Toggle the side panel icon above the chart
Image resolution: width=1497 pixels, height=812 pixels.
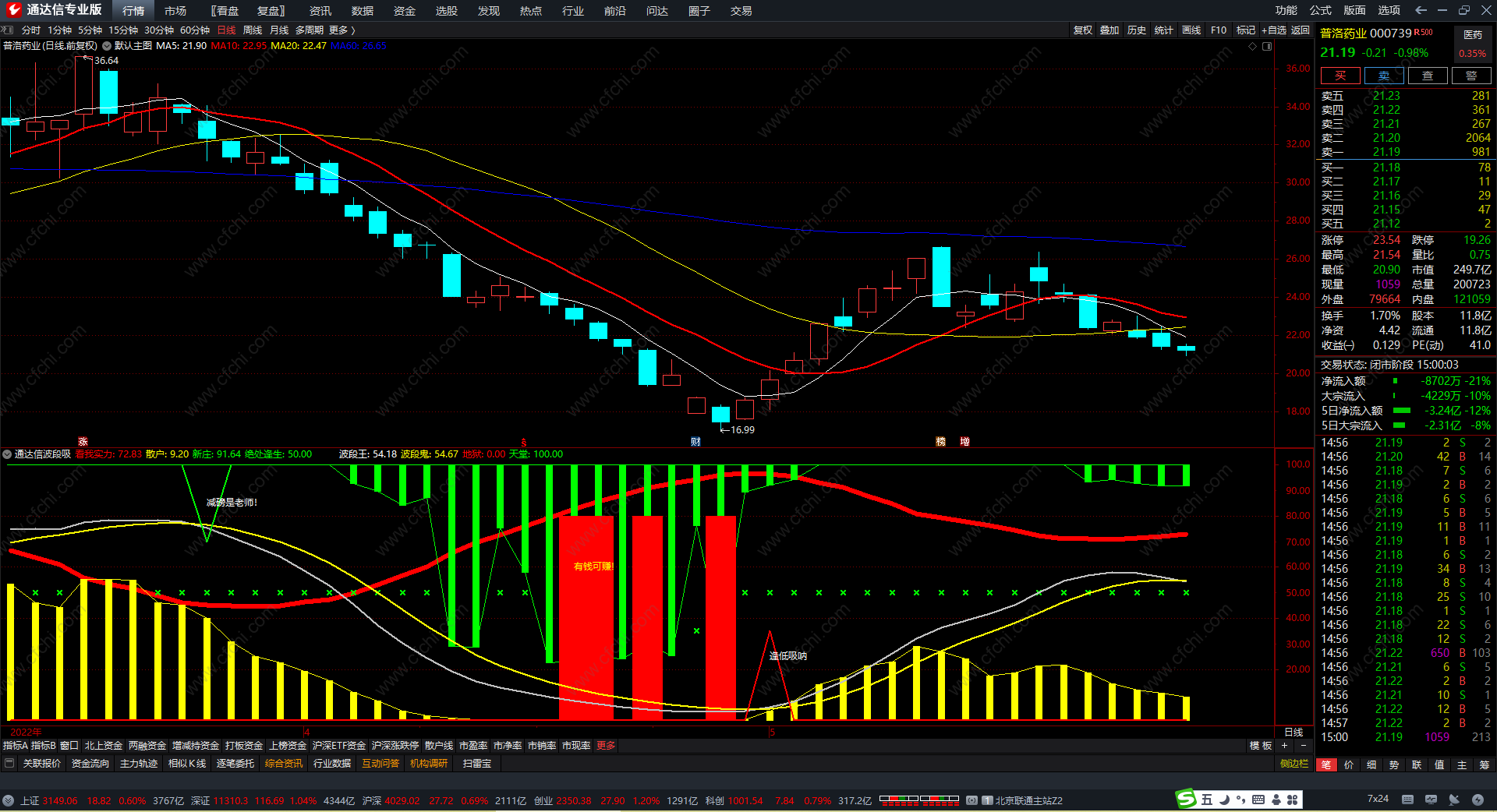[1267, 46]
